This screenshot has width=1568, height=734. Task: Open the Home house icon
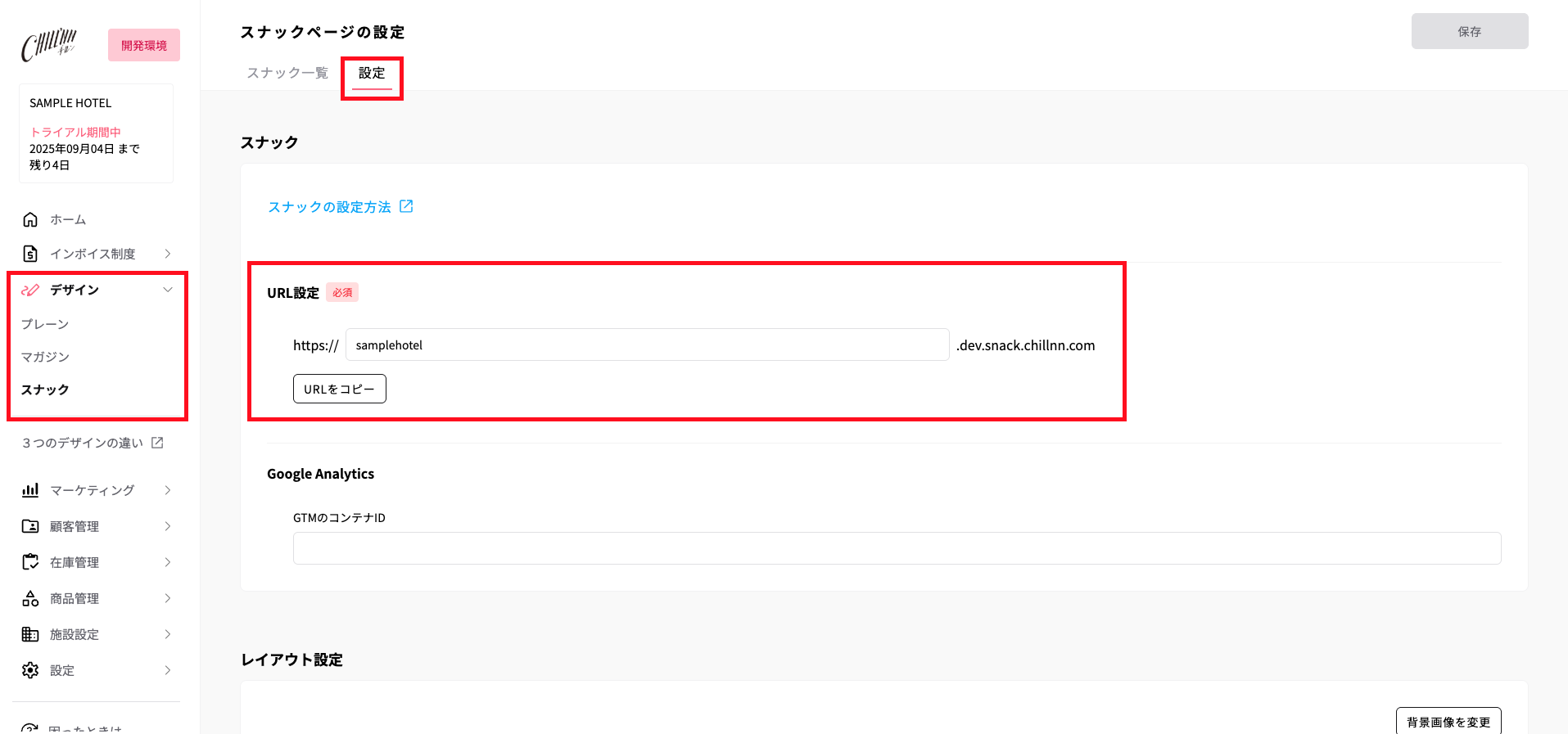tap(30, 219)
